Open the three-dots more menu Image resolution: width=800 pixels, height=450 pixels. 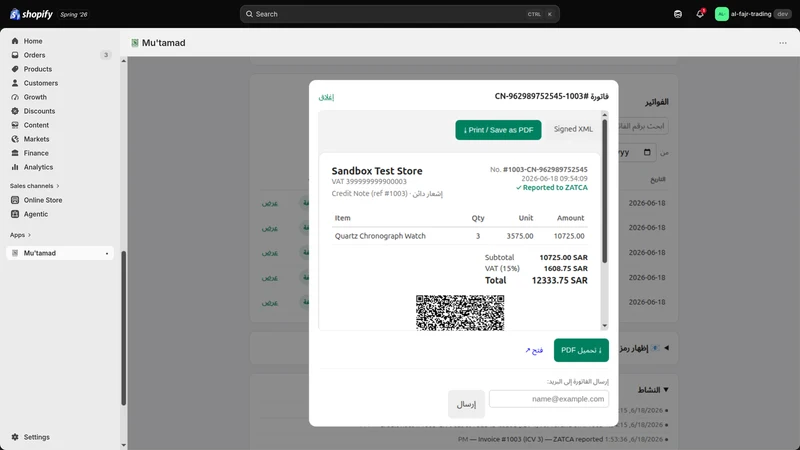(783, 43)
